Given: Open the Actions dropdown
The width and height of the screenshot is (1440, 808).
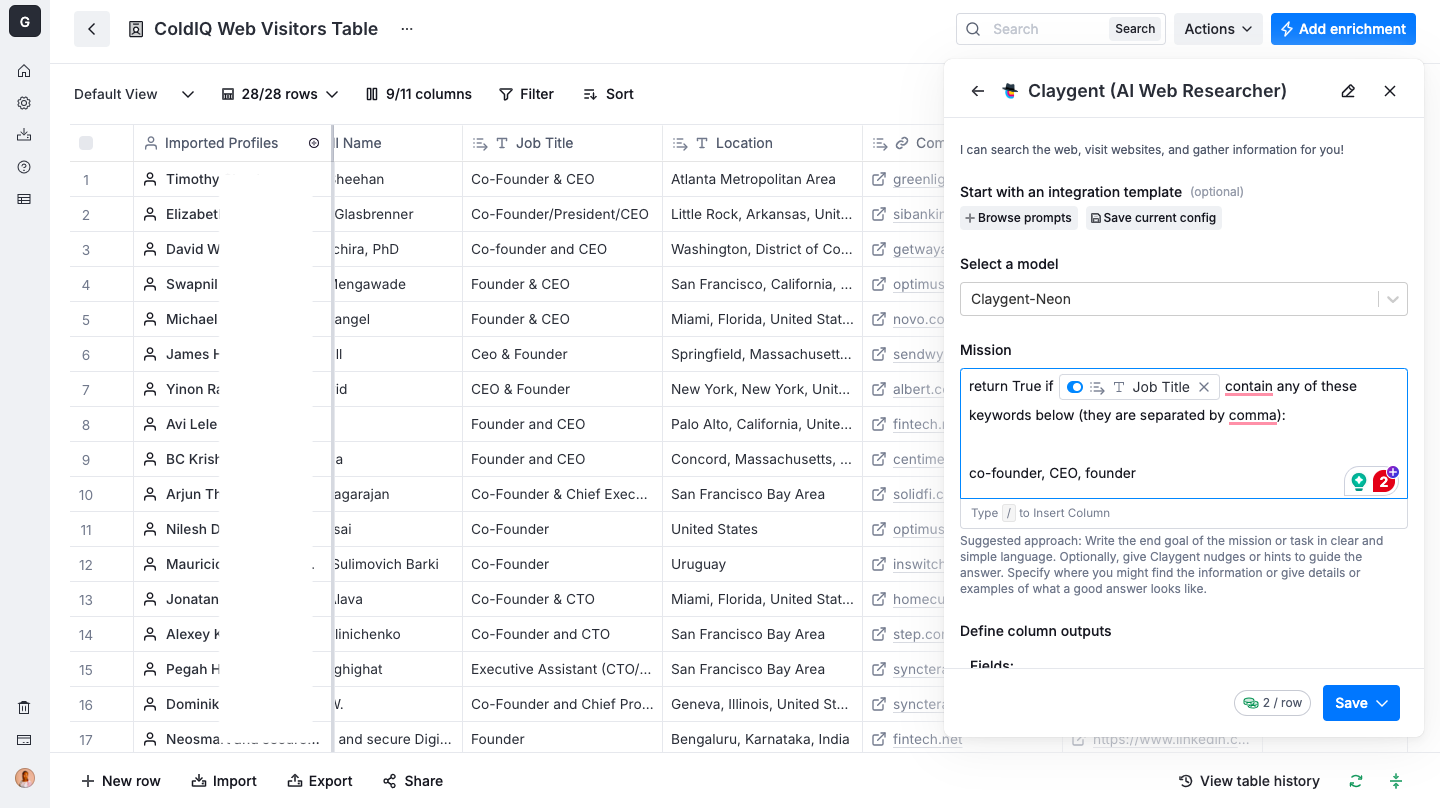Looking at the screenshot, I should pyautogui.click(x=1218, y=29).
